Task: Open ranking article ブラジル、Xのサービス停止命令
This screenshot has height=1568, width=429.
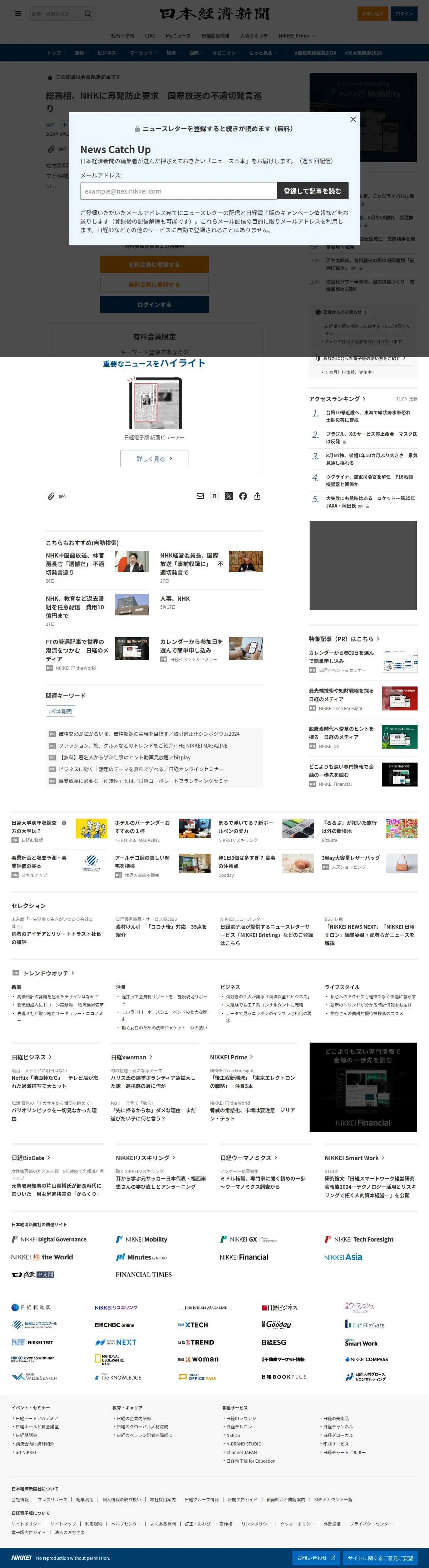Action: (371, 437)
